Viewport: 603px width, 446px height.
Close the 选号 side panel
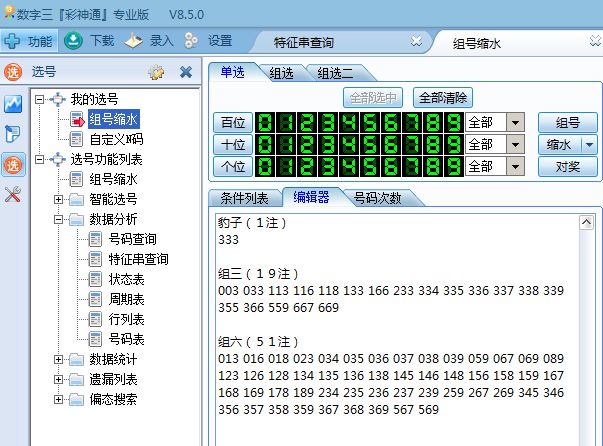186,72
